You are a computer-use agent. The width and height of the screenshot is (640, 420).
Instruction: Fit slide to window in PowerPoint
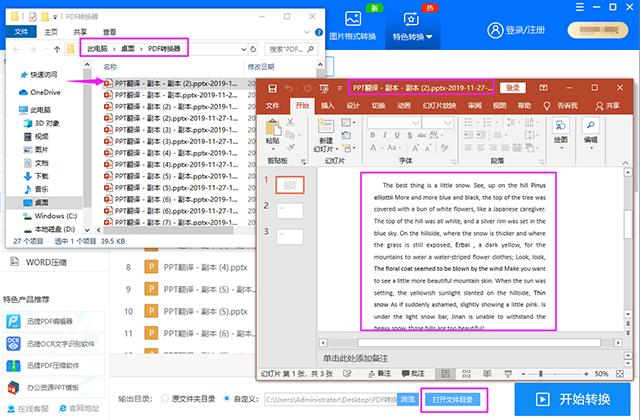coord(620,373)
